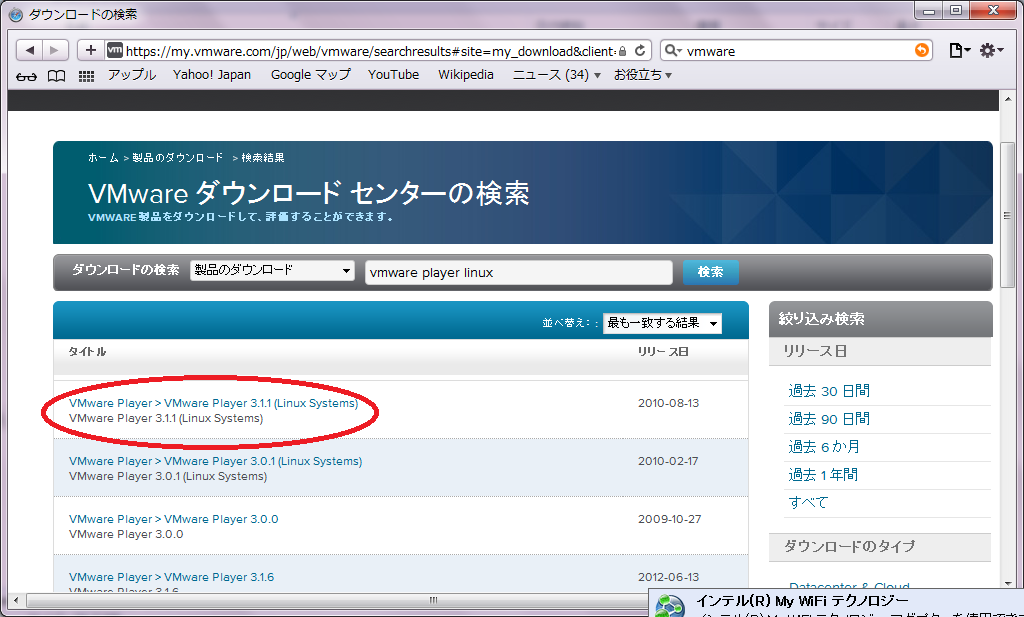Click the ダウンロードのタイプ section heading

click(849, 547)
